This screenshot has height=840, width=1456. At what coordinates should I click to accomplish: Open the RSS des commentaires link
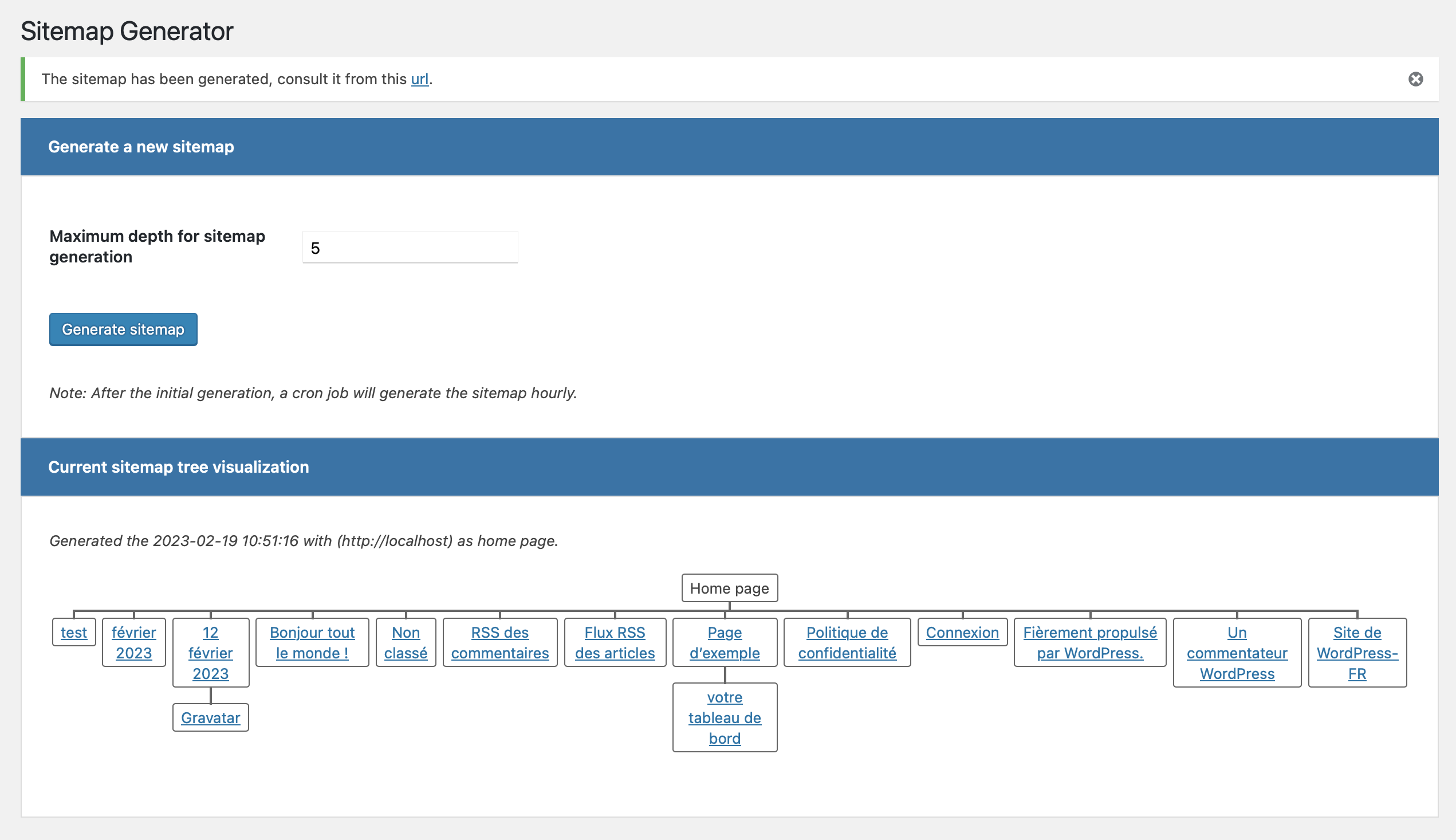coord(500,643)
